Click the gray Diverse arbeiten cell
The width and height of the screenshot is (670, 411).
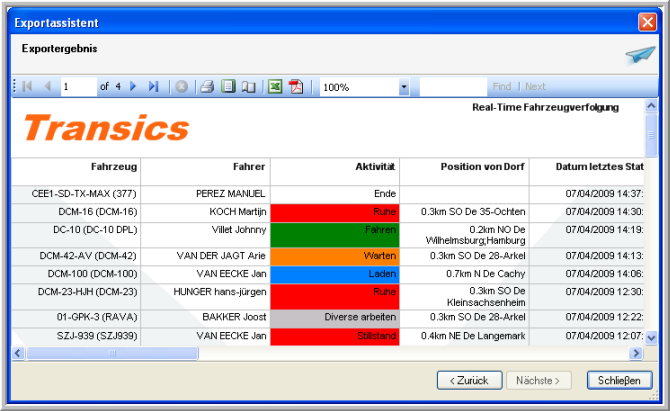[x=335, y=319]
